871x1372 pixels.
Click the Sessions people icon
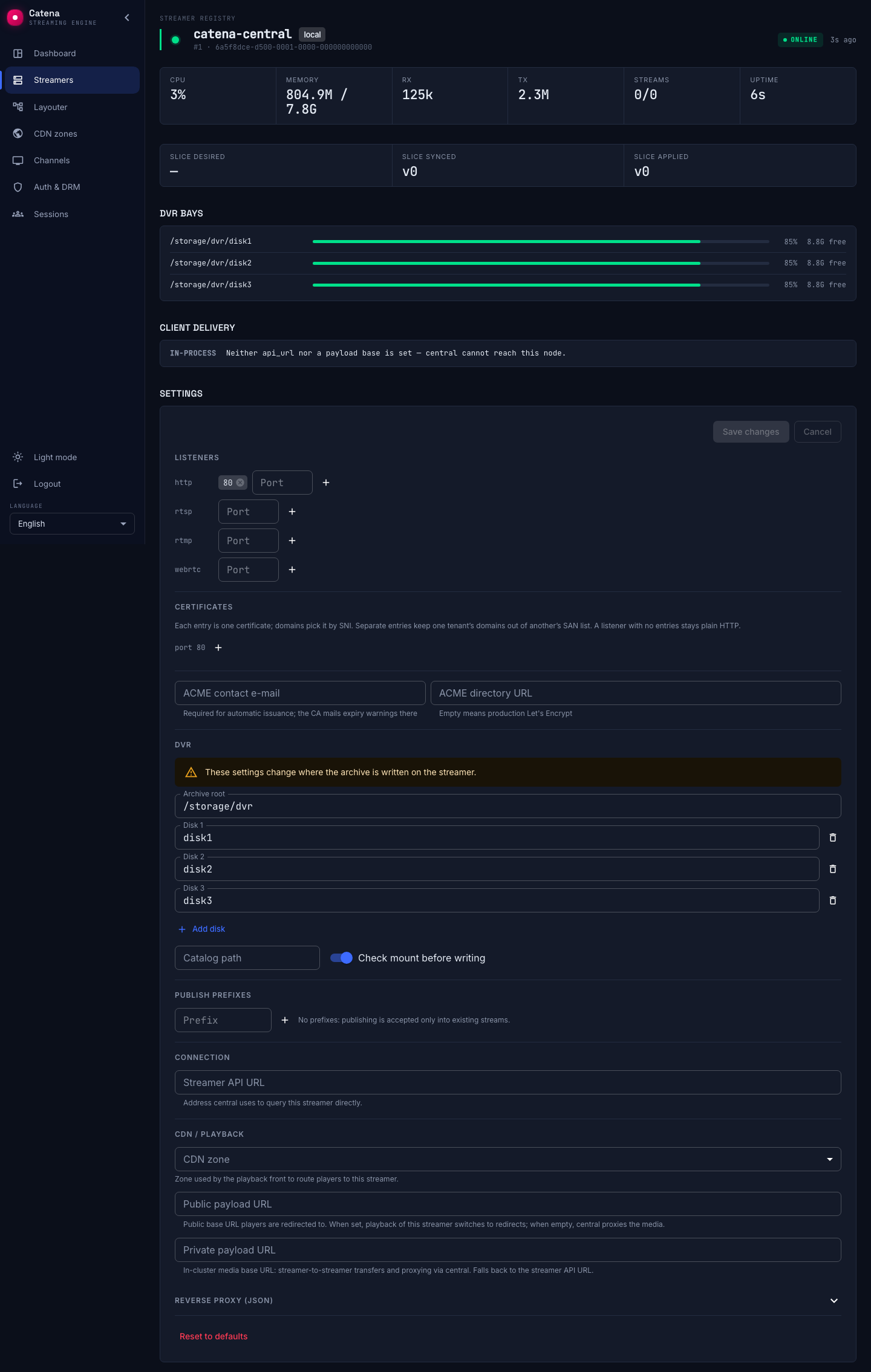coord(18,214)
